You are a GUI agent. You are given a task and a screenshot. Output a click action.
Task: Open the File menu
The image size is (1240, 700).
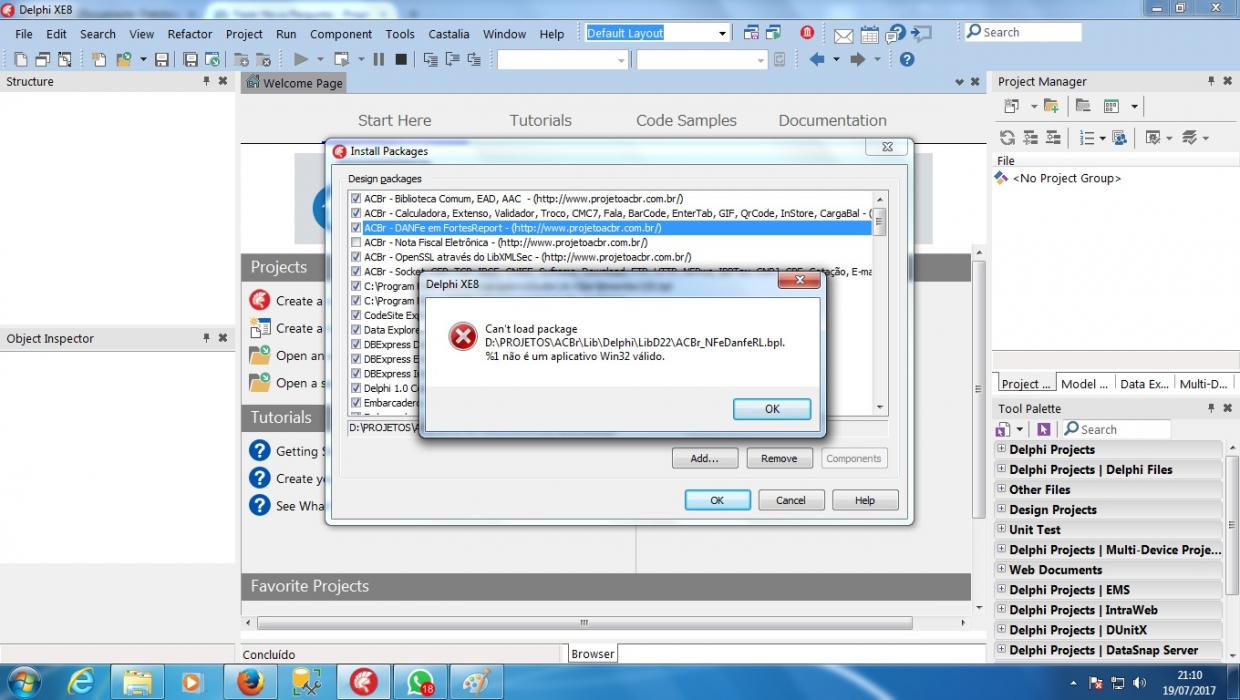tap(24, 34)
